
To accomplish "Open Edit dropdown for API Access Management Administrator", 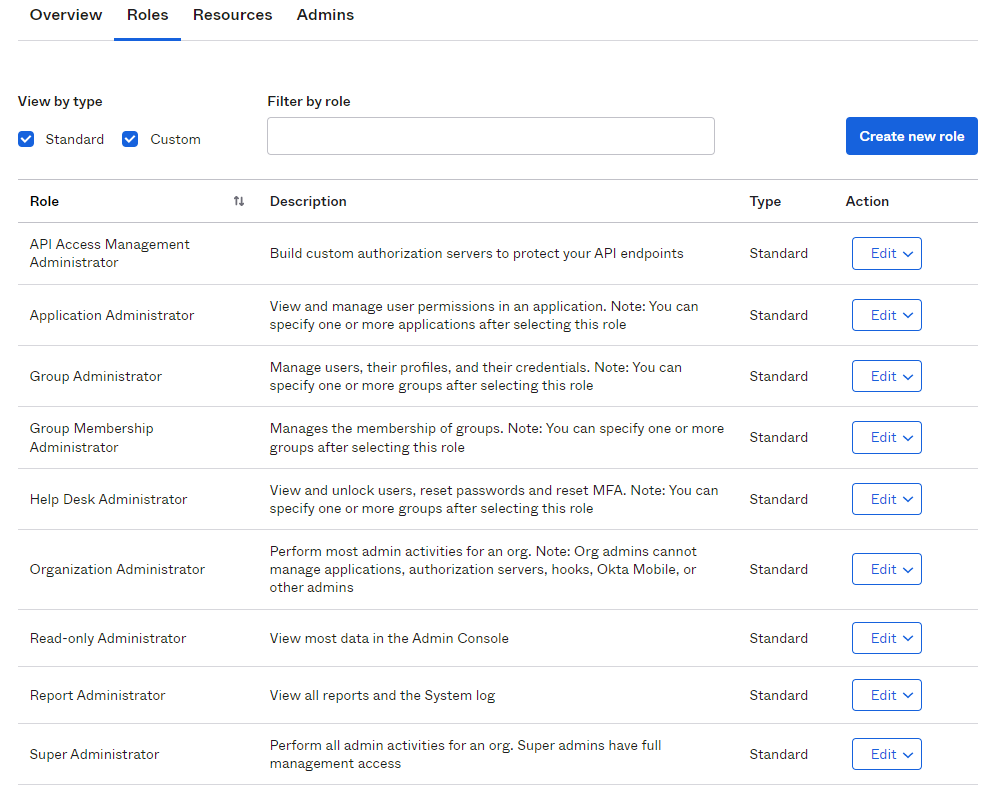I will pyautogui.click(x=886, y=254).
